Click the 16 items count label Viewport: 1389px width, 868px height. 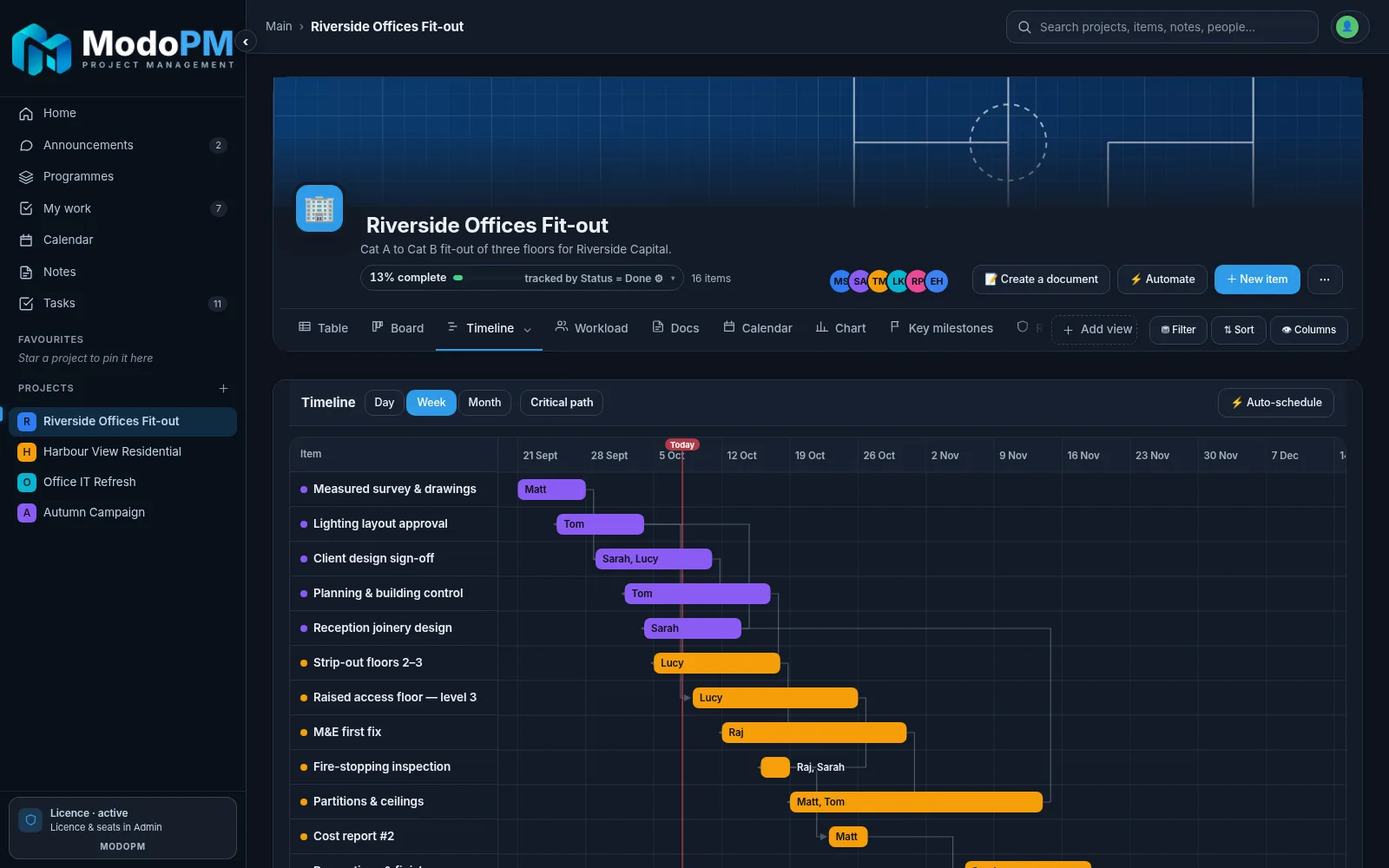pos(711,279)
